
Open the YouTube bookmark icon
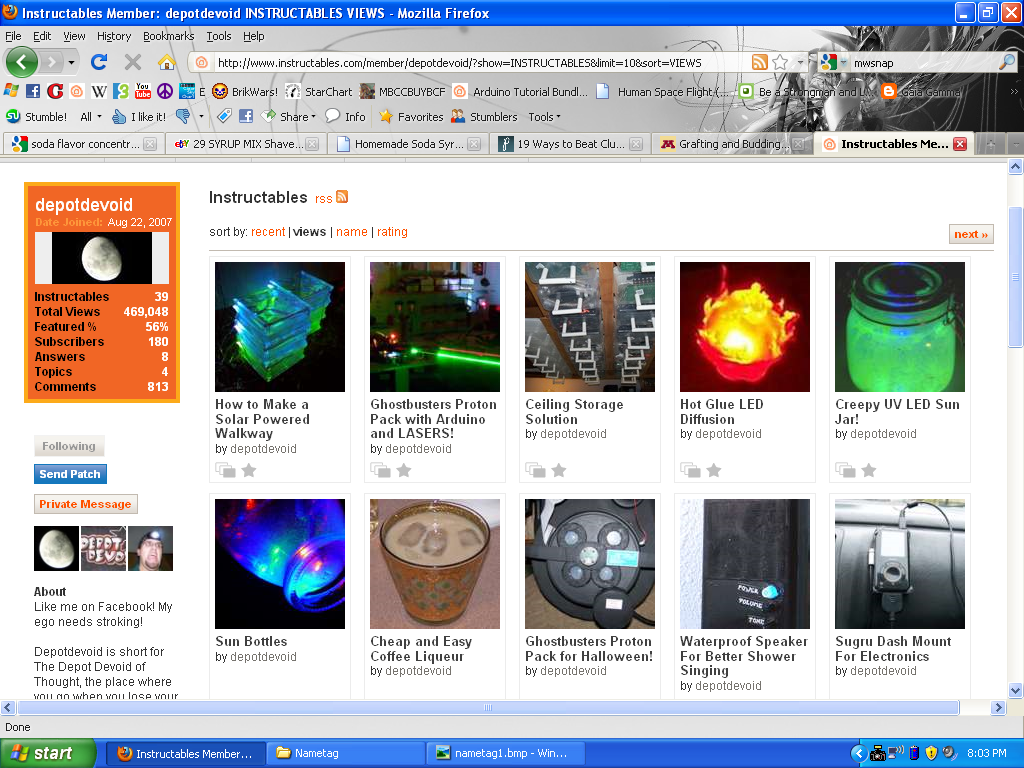[x=142, y=91]
